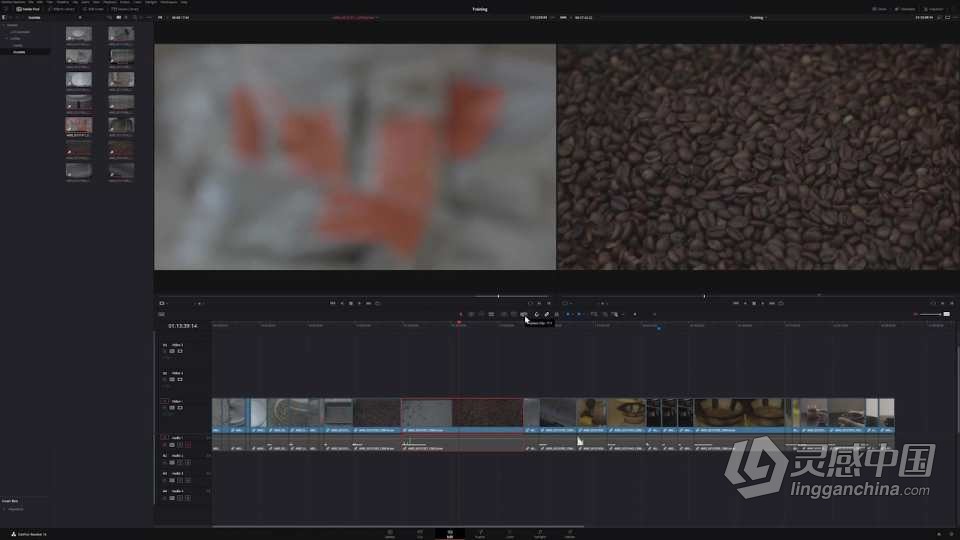960x540 pixels.
Task: Open the timeline name dropdown labeled Training
Action: 758,18
